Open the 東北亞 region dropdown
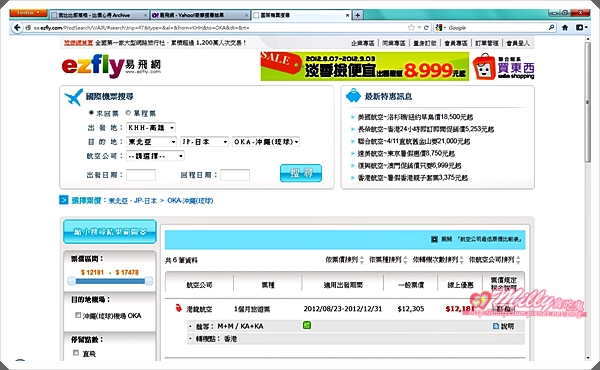600x370 pixels. click(152, 142)
